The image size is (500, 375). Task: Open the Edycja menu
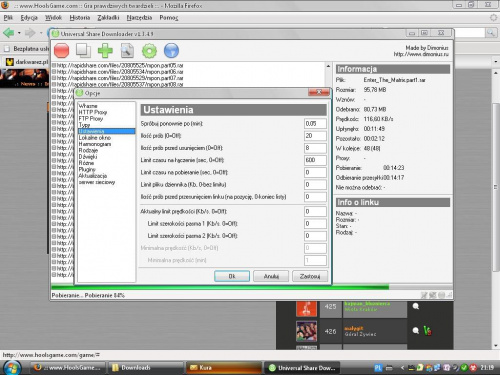[x=29, y=18]
